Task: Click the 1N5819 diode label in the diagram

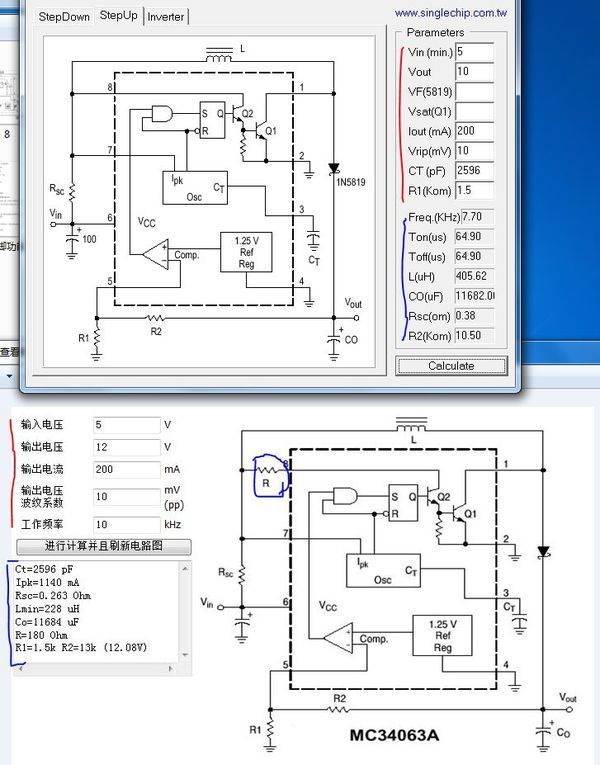Action: click(x=351, y=182)
